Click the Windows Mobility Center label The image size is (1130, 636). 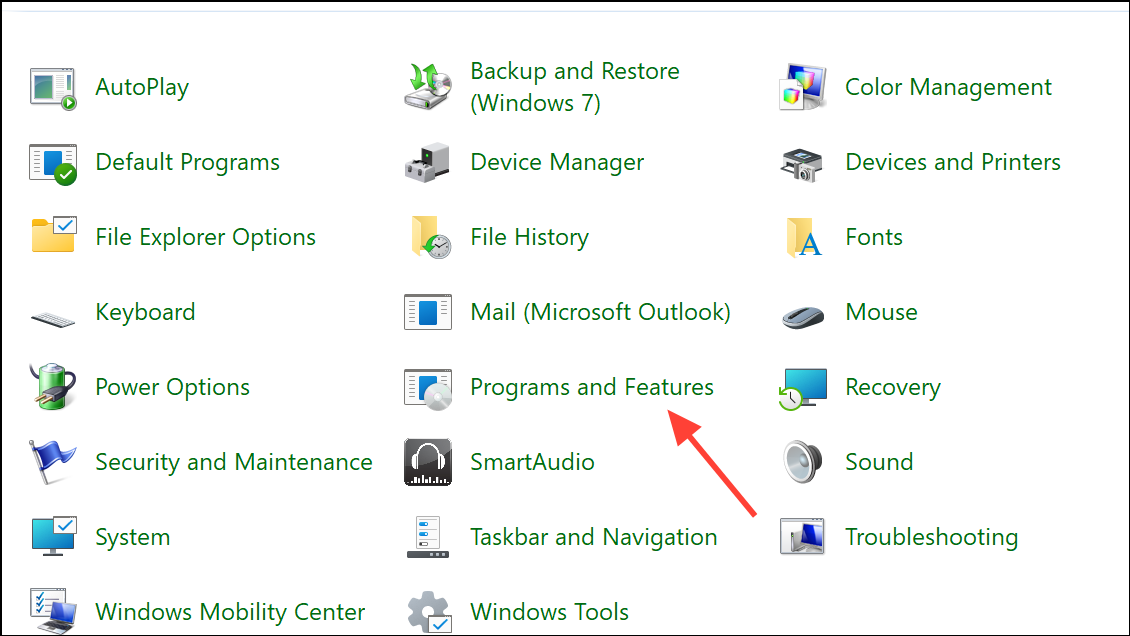pyautogui.click(x=230, y=612)
